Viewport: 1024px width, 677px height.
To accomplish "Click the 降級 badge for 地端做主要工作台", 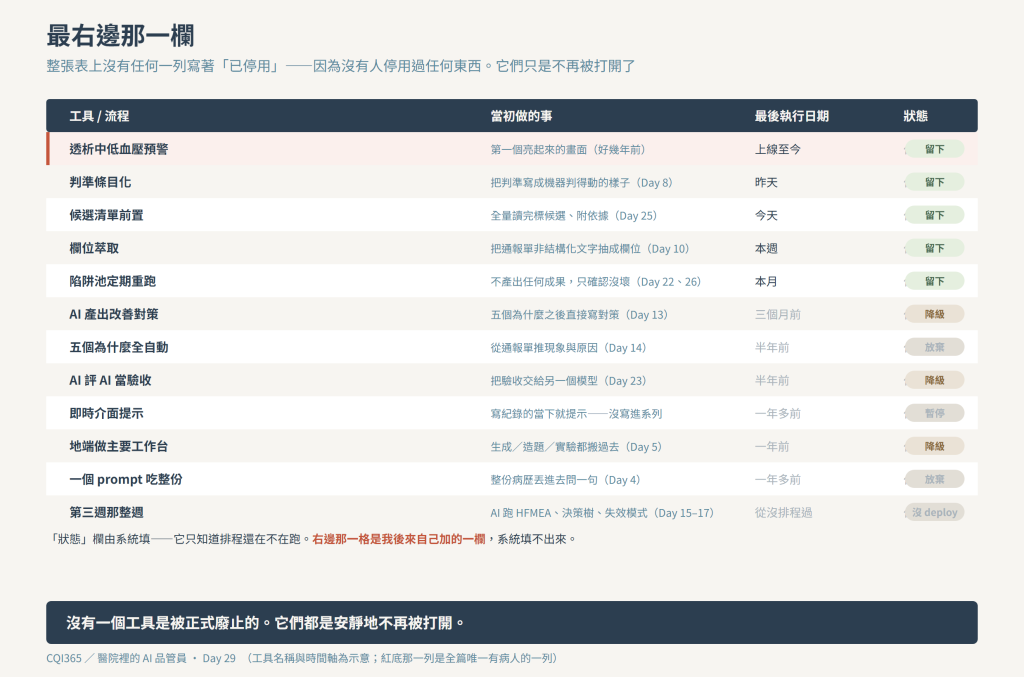I will click(x=934, y=447).
